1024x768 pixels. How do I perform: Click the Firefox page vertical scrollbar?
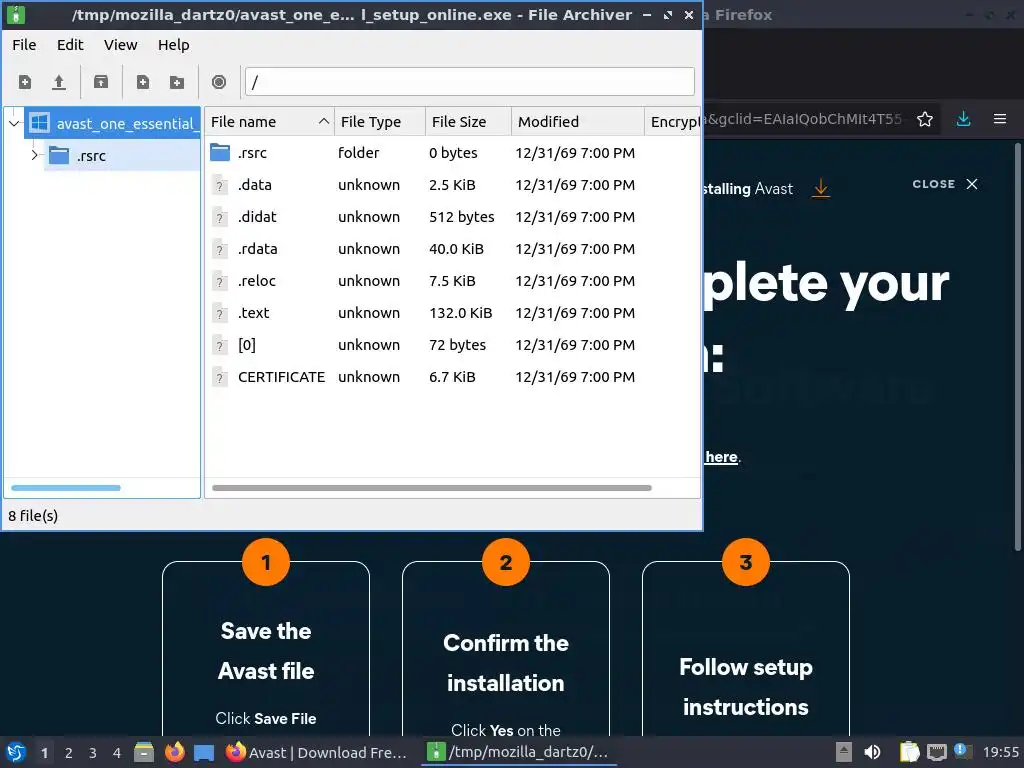1017,346
